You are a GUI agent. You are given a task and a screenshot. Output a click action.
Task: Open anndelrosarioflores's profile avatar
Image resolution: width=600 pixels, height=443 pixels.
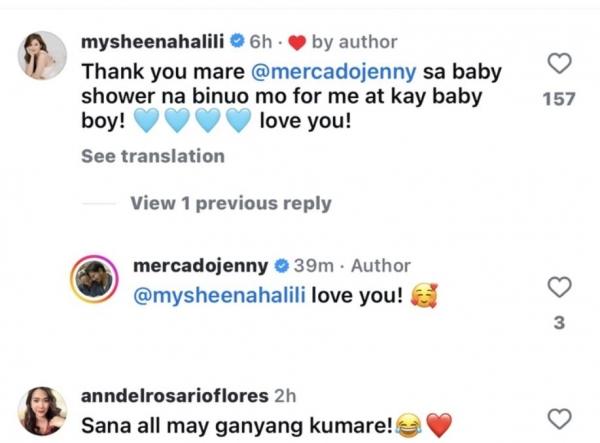pyautogui.click(x=42, y=411)
